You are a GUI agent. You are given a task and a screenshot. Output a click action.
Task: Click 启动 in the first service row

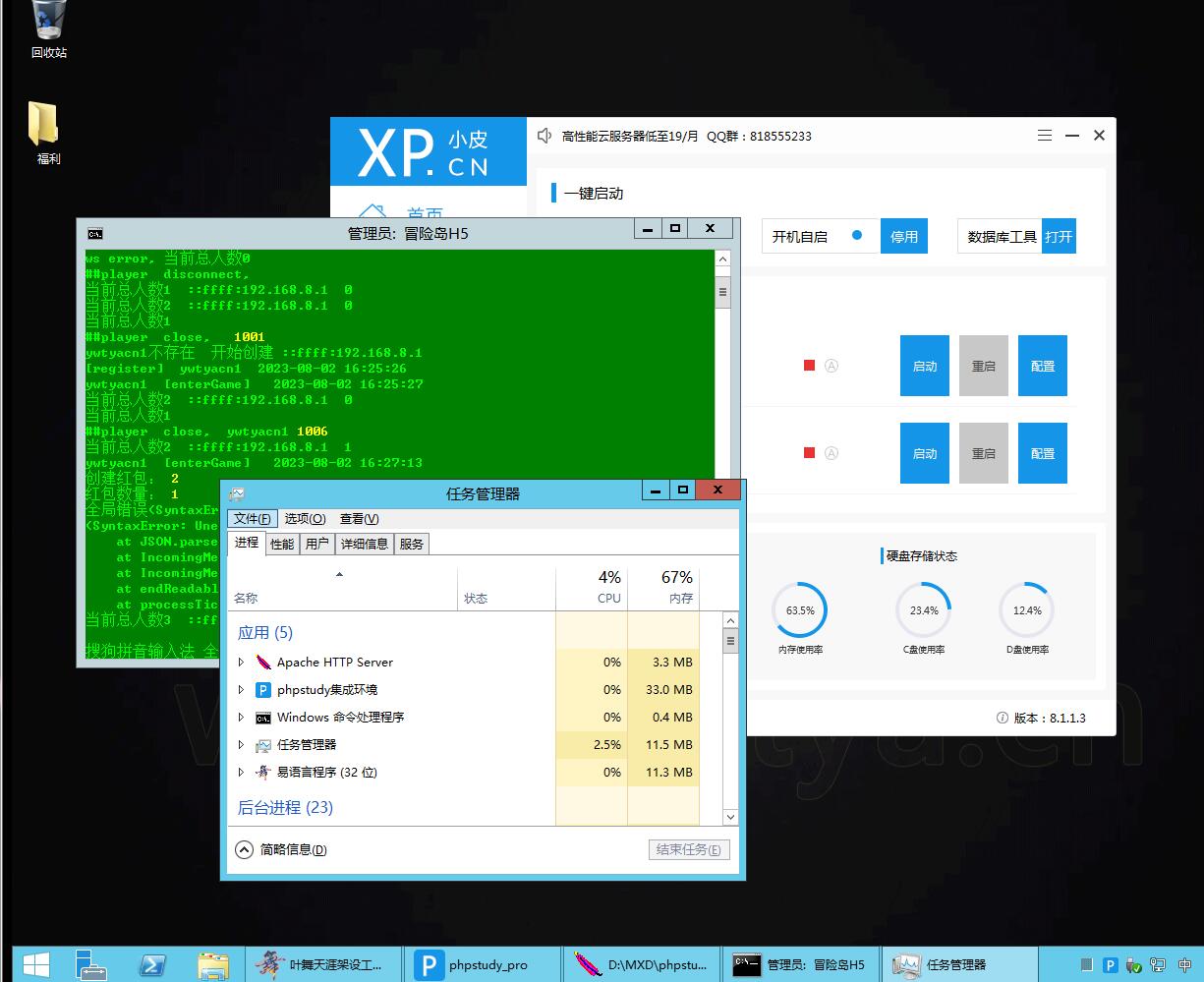tap(925, 366)
